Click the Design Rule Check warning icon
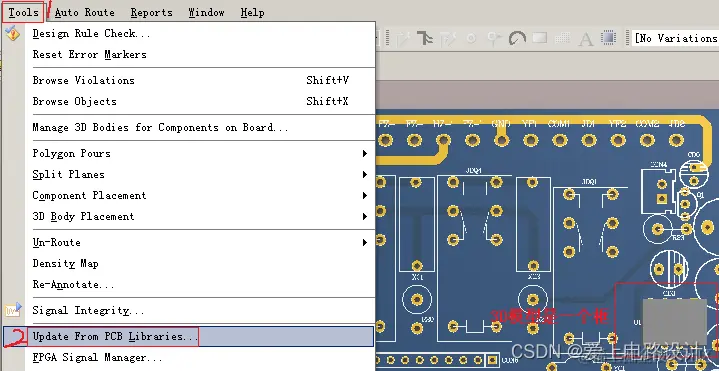This screenshot has height=371, width=719. pyautogui.click(x=12, y=33)
